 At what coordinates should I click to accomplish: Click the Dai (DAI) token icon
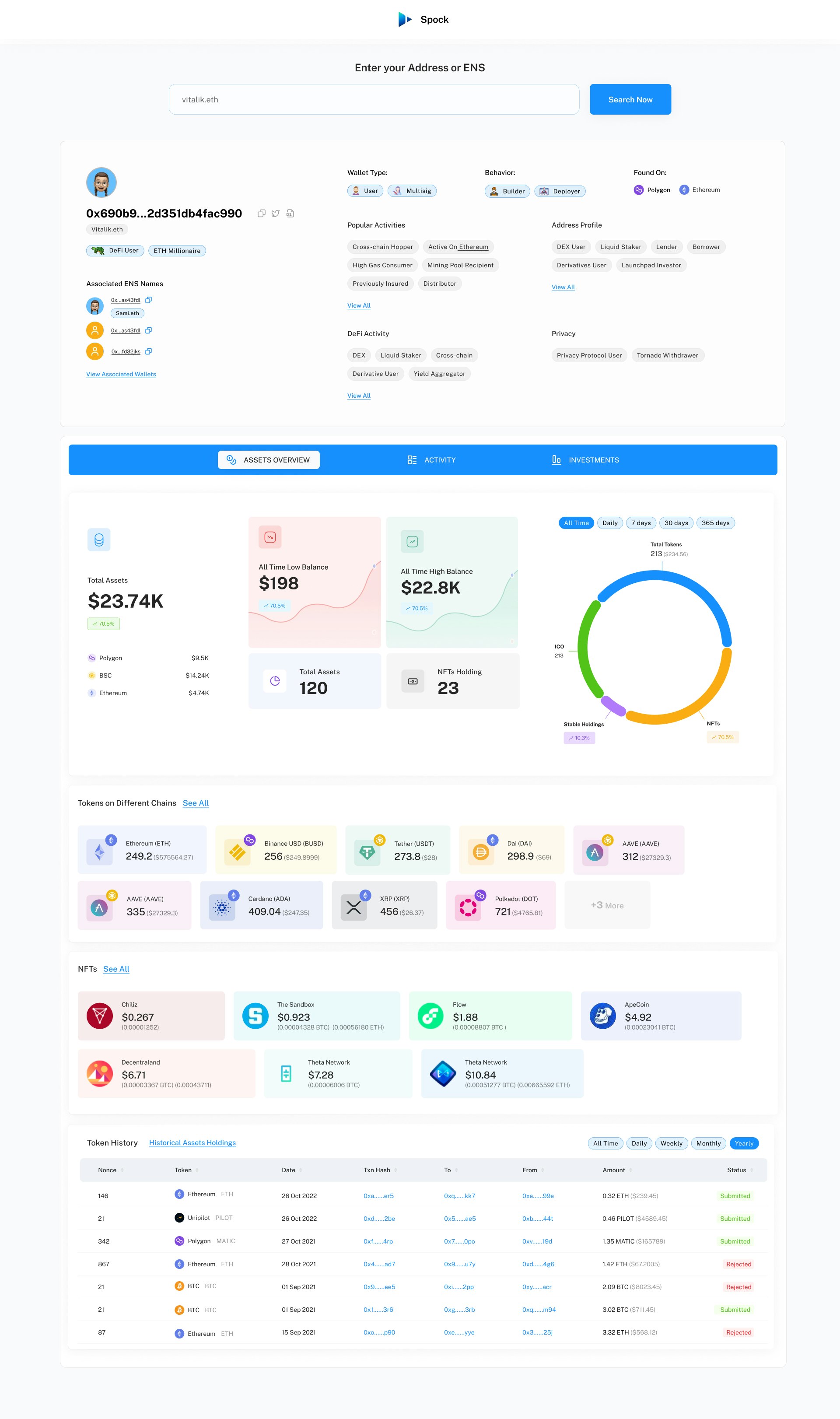(x=480, y=852)
